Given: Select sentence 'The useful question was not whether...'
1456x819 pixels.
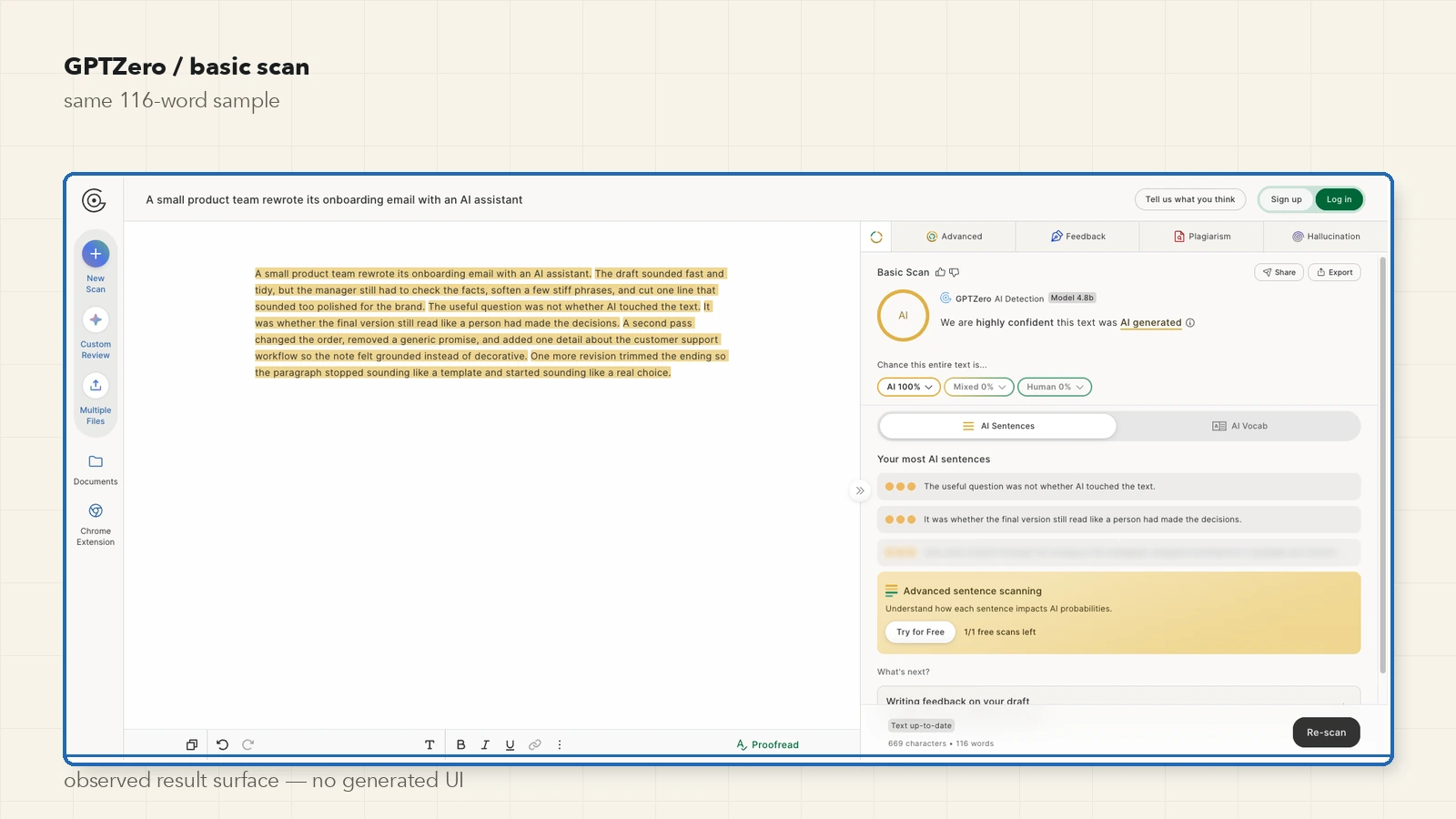Looking at the screenshot, I should [x=1118, y=487].
